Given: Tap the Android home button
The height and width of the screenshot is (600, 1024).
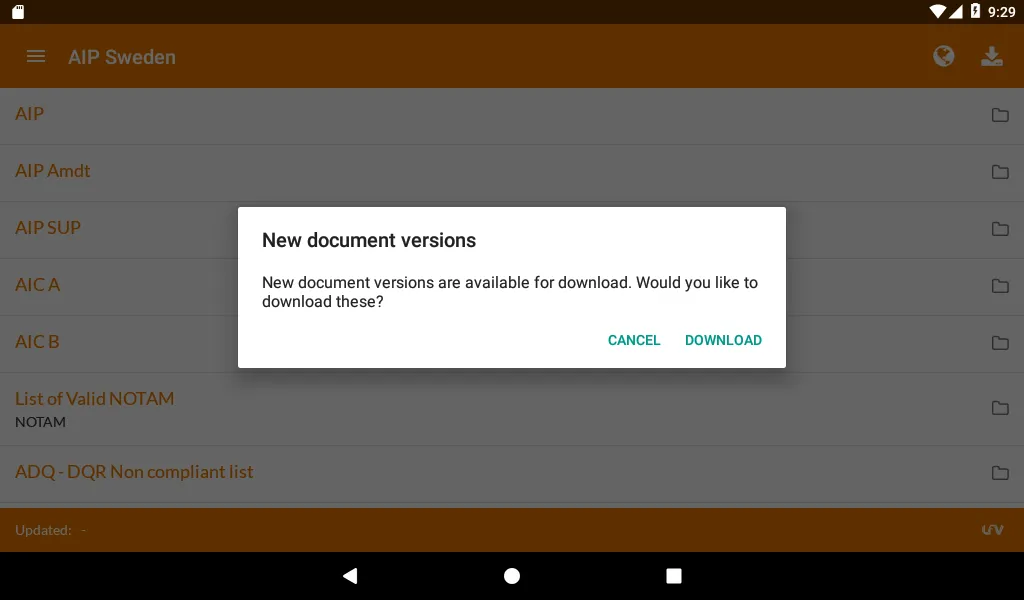Looking at the screenshot, I should [x=512, y=576].
